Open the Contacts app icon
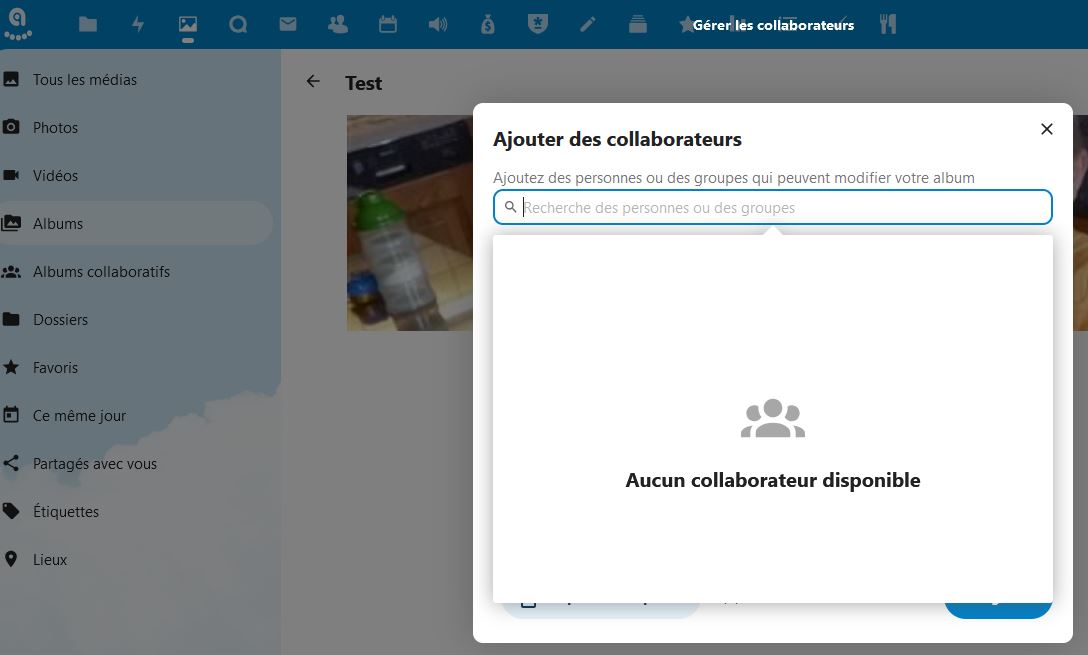The height and width of the screenshot is (655, 1088). point(338,24)
